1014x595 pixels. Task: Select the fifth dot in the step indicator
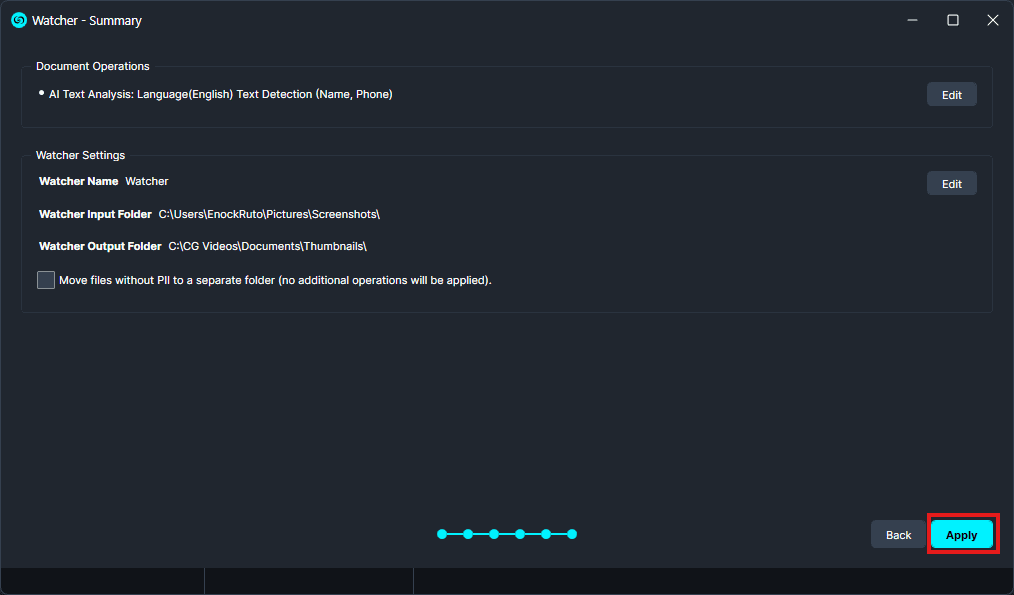546,534
